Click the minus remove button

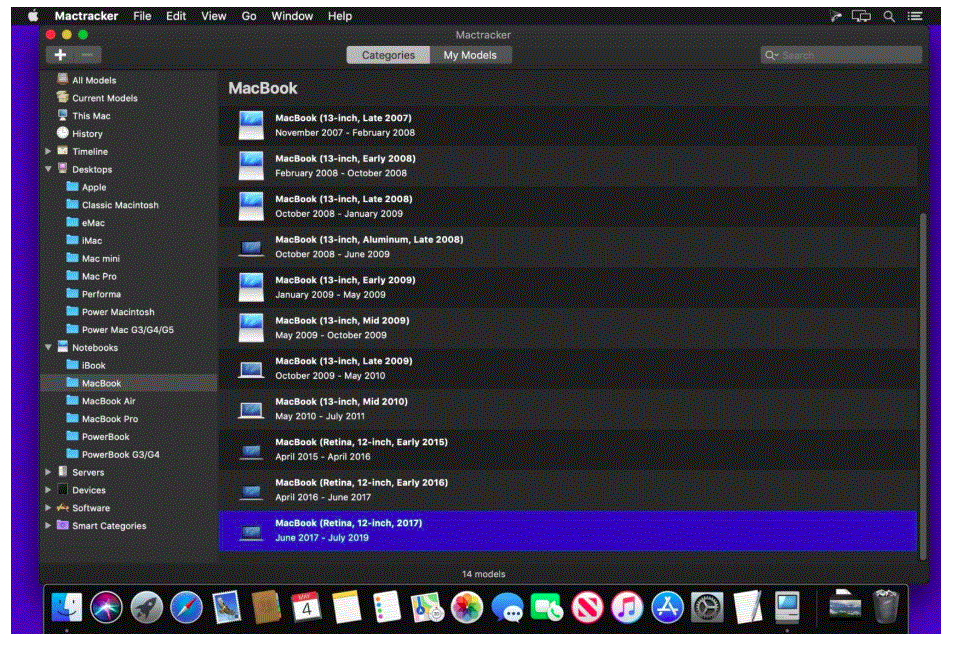(x=88, y=55)
